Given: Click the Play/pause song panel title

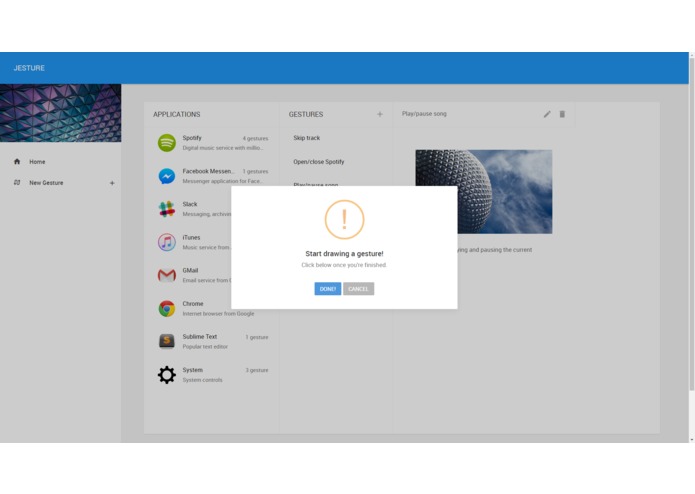Looking at the screenshot, I should pyautogui.click(x=424, y=114).
